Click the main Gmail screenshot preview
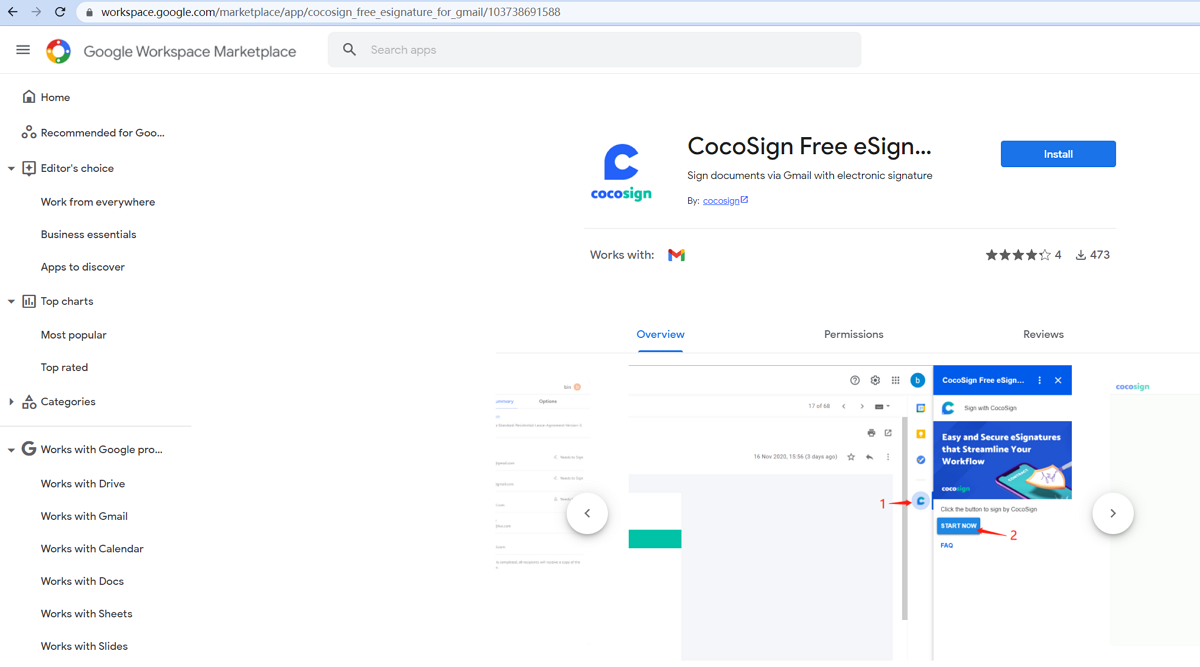The height and width of the screenshot is (667, 1200). tap(850, 513)
